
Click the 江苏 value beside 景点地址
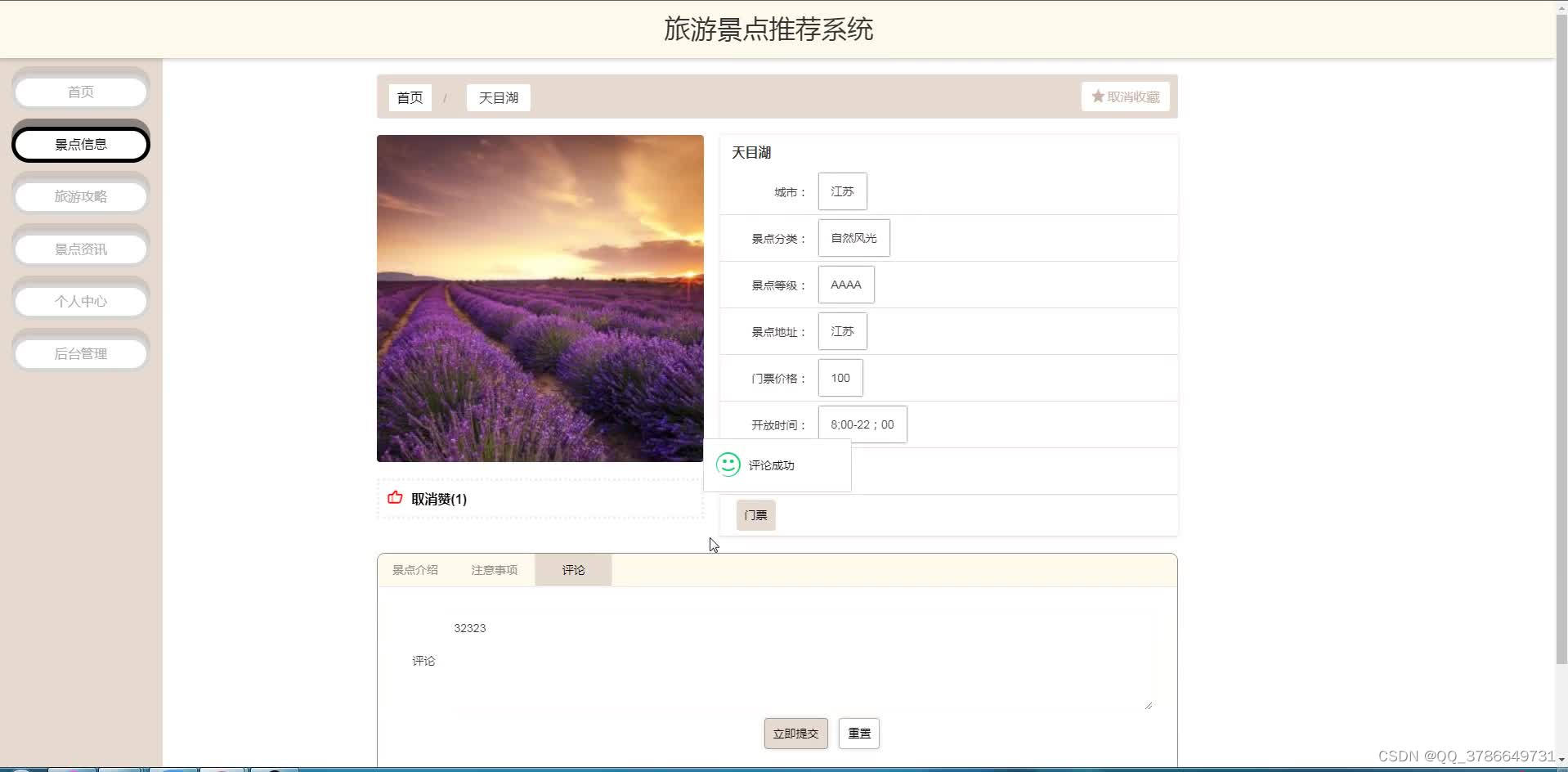(843, 331)
